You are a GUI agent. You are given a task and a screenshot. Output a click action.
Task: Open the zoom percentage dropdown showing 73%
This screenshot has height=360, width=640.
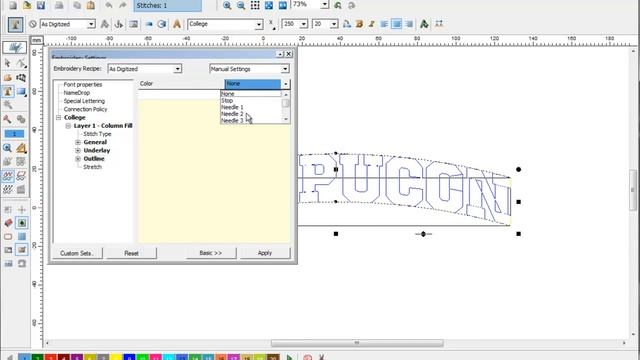(324, 4)
